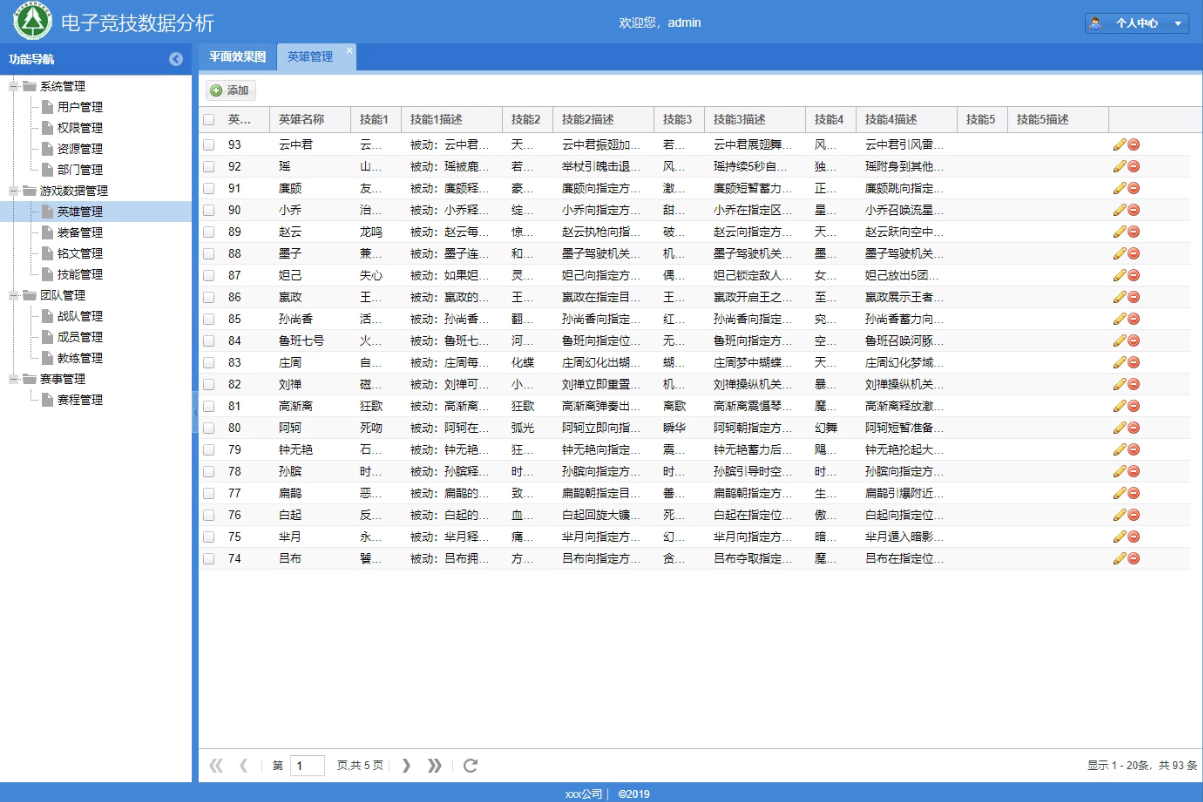Open 装备管理 in the navigation tree
This screenshot has width=1203, height=802.
tap(80, 233)
